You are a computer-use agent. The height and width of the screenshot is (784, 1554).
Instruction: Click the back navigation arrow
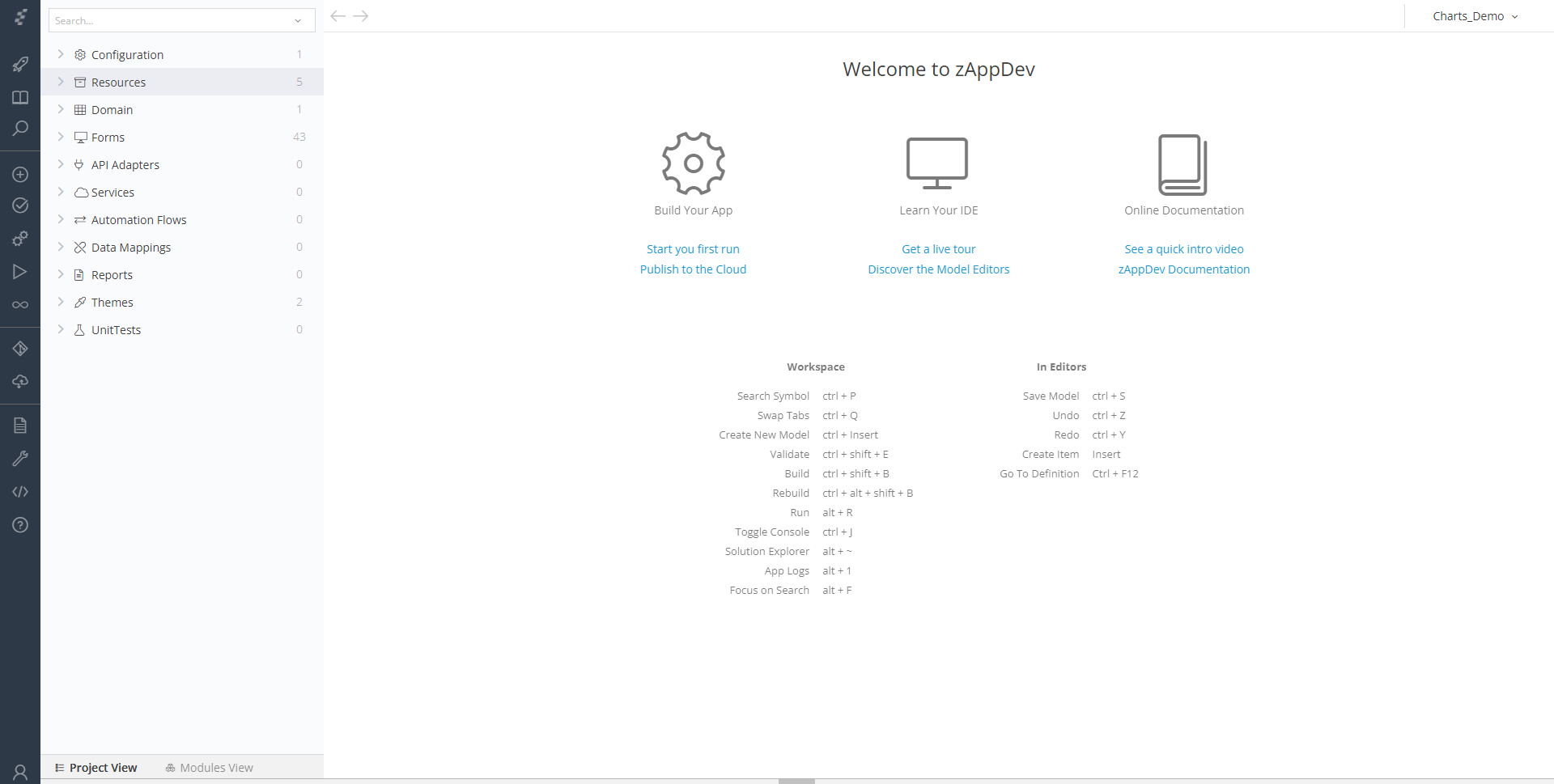click(x=338, y=16)
